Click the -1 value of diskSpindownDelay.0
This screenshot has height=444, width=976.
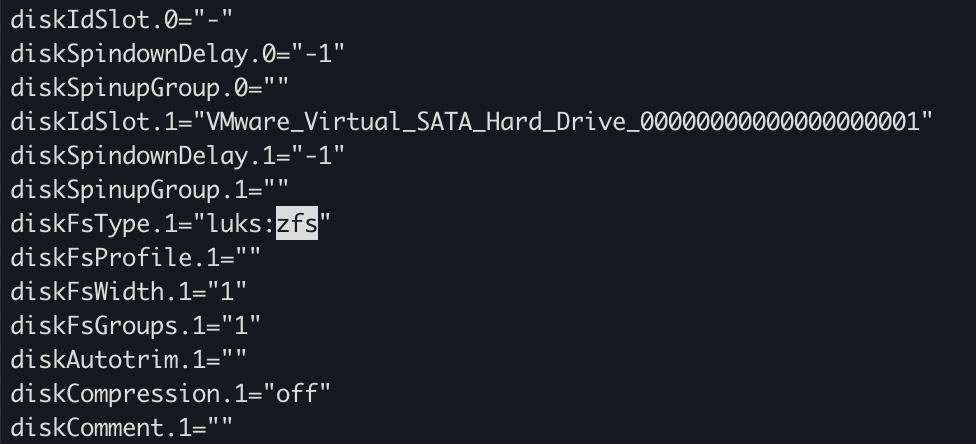coord(317,54)
